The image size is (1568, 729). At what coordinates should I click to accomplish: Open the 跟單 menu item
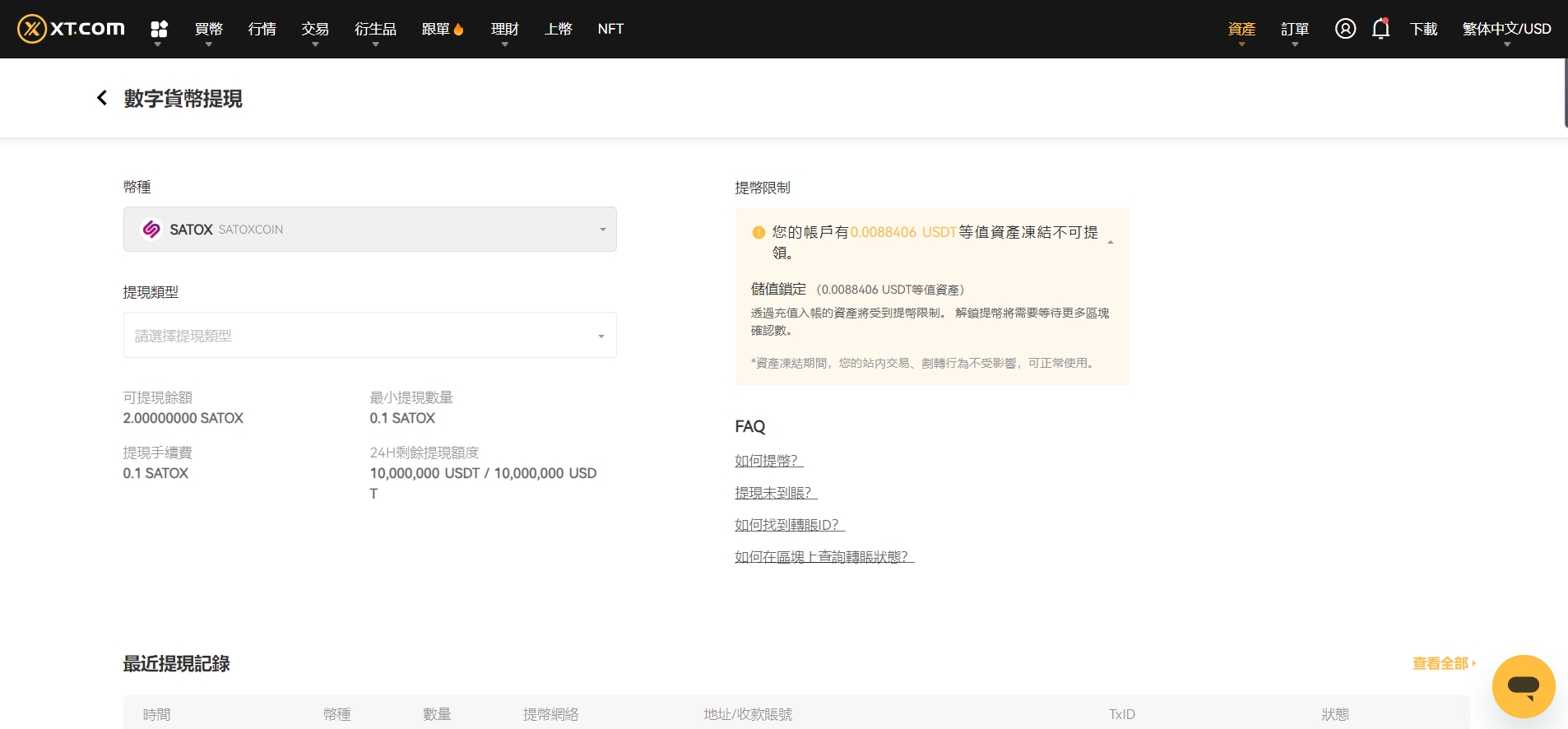pyautogui.click(x=443, y=29)
